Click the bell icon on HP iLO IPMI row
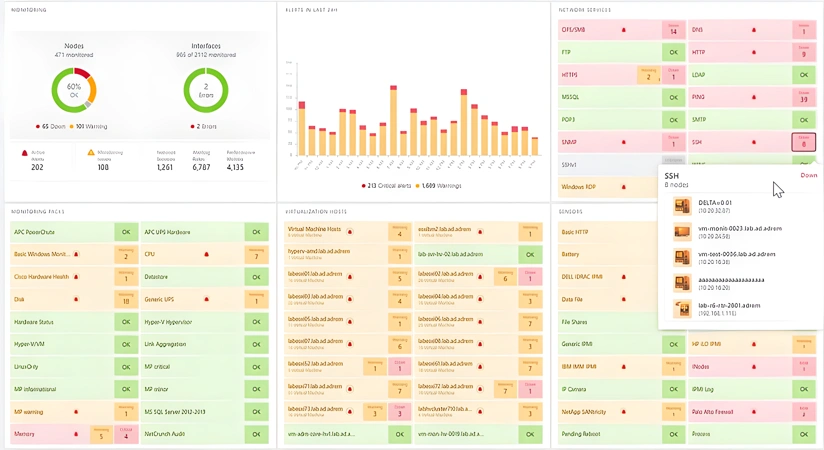 [754, 344]
